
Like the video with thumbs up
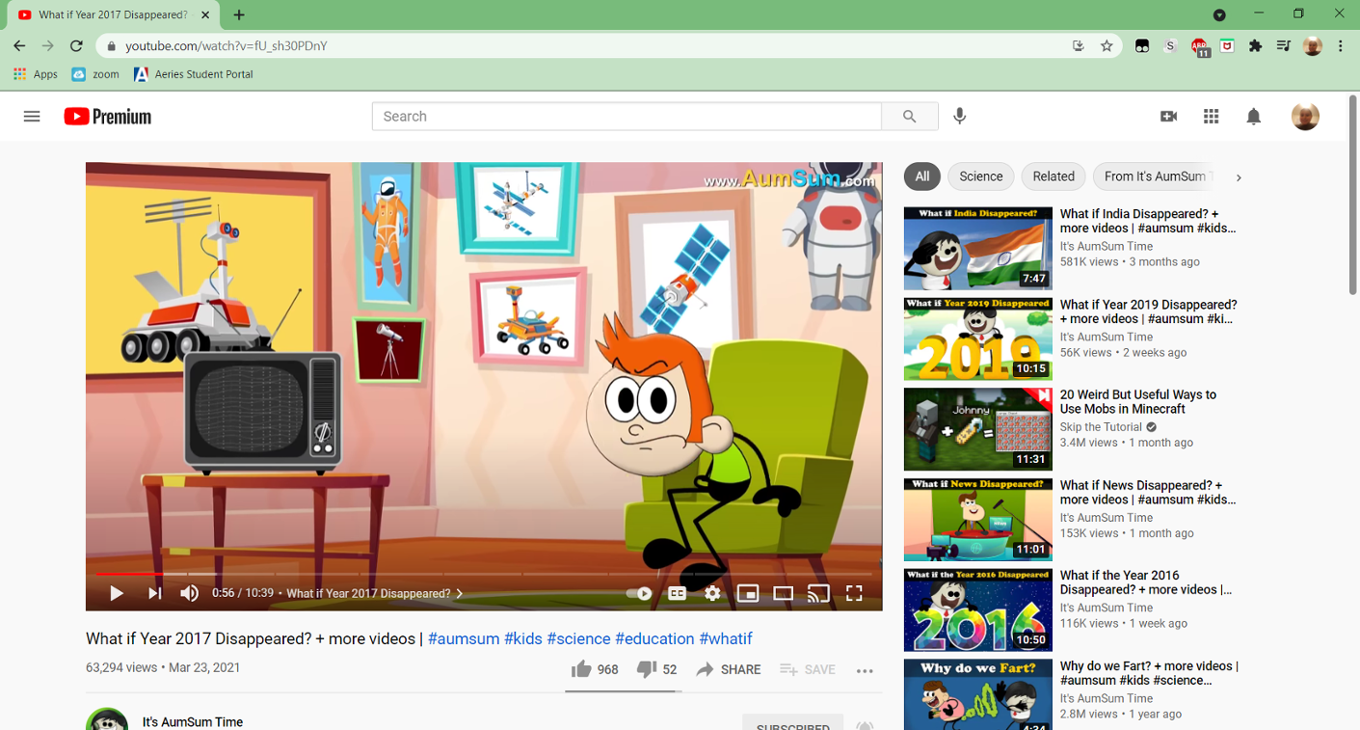pyautogui.click(x=581, y=669)
